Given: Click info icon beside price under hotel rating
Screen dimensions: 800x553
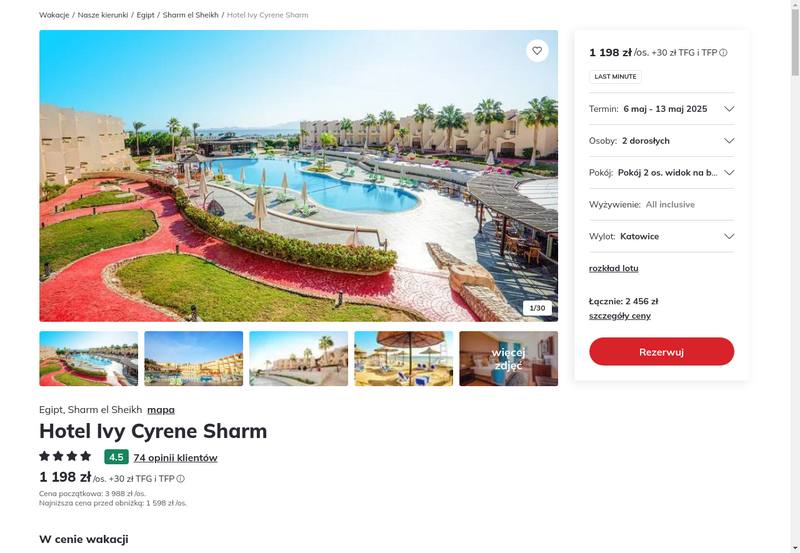Looking at the screenshot, I should point(181,479).
